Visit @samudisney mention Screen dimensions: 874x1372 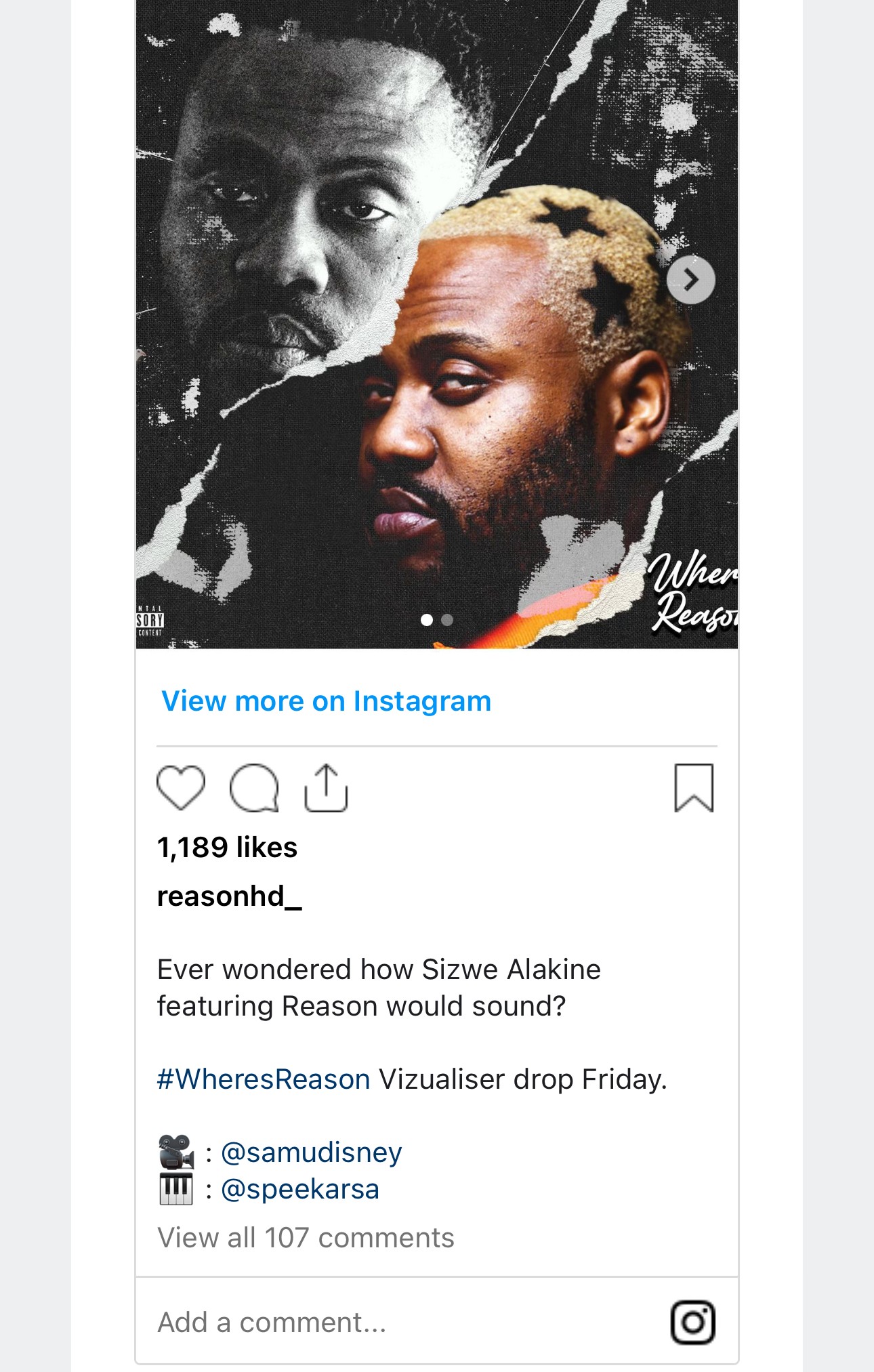point(312,1152)
